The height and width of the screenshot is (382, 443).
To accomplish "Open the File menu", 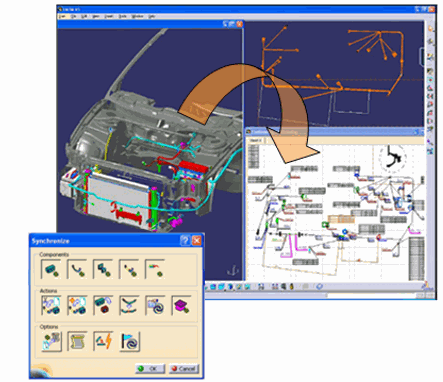I will 73,16.
